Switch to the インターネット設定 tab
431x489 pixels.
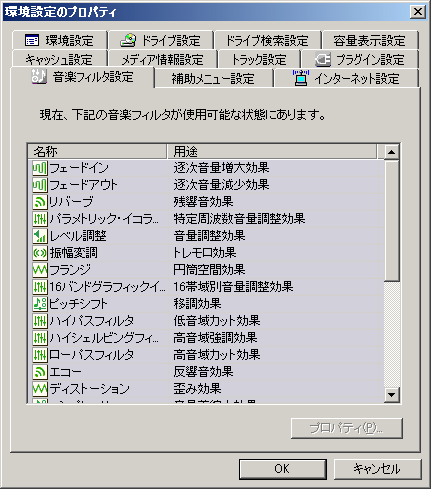point(346,78)
